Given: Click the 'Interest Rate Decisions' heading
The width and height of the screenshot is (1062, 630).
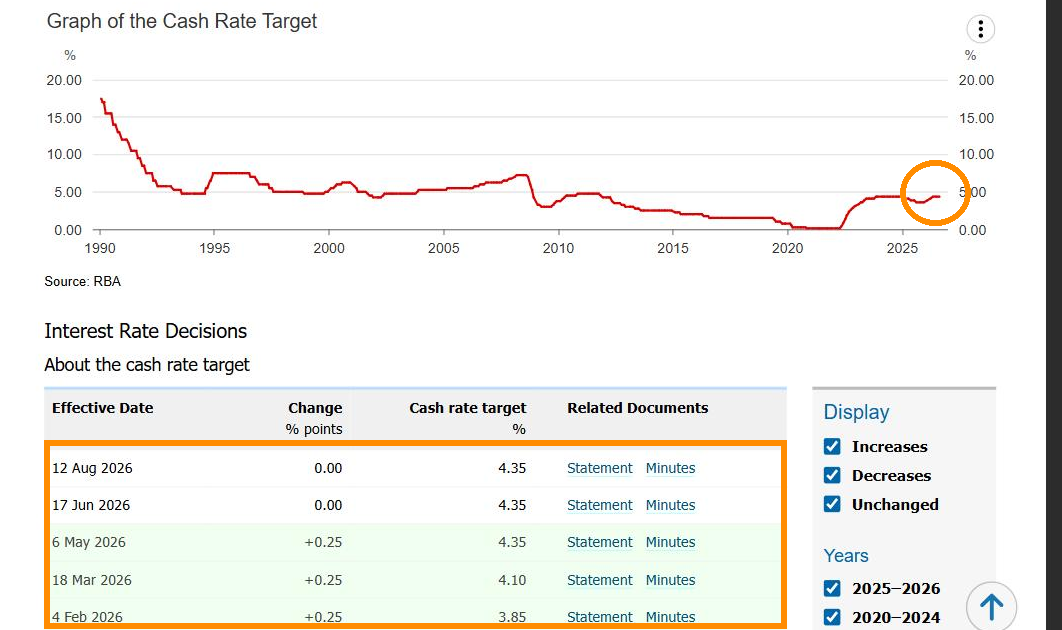Looking at the screenshot, I should point(146,331).
